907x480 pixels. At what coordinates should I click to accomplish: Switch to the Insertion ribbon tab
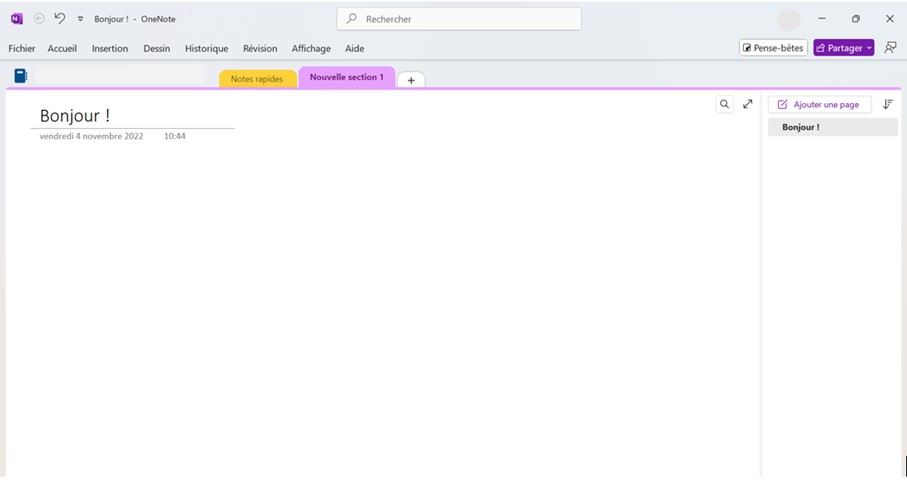pos(110,48)
